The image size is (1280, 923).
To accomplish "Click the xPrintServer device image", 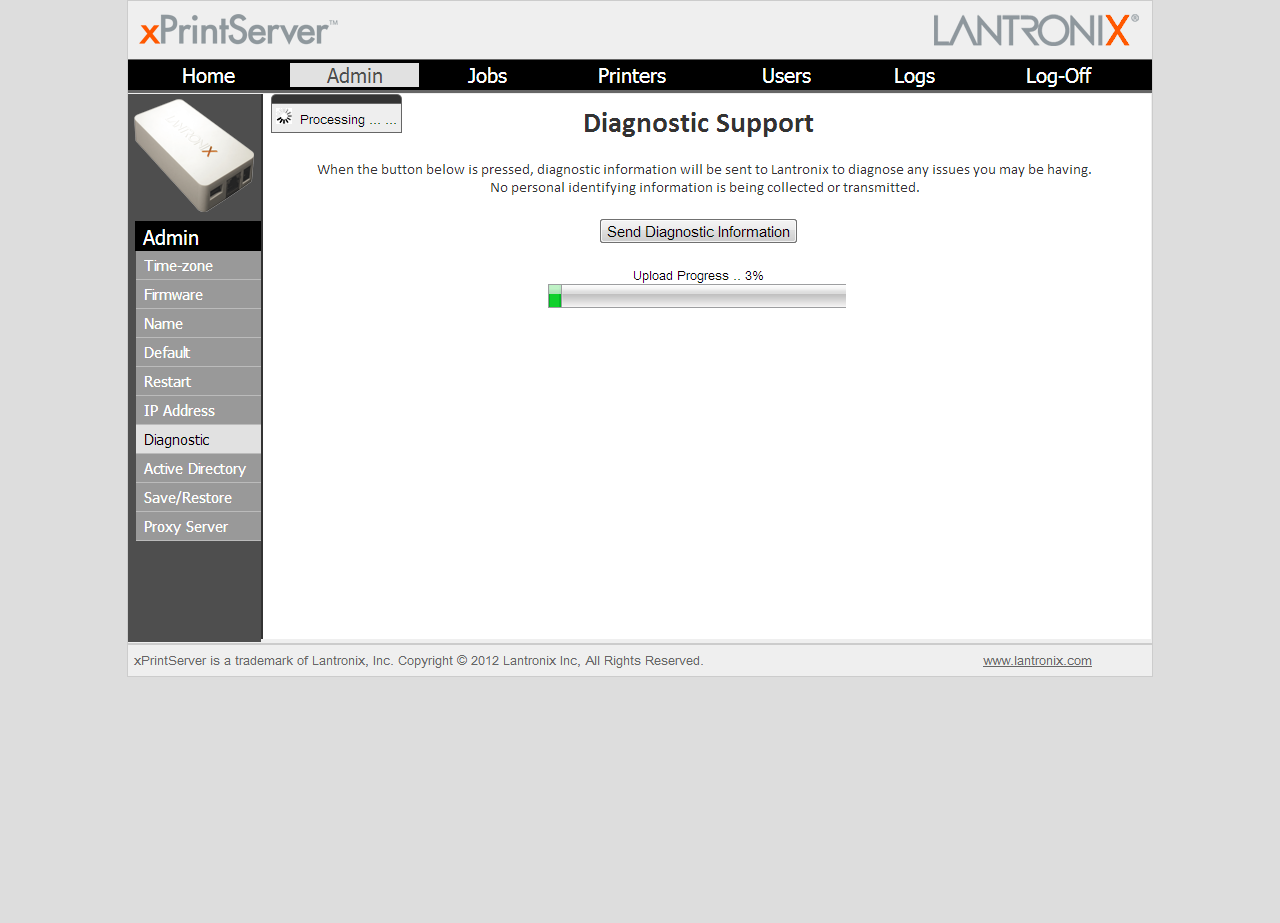I will pyautogui.click(x=194, y=155).
